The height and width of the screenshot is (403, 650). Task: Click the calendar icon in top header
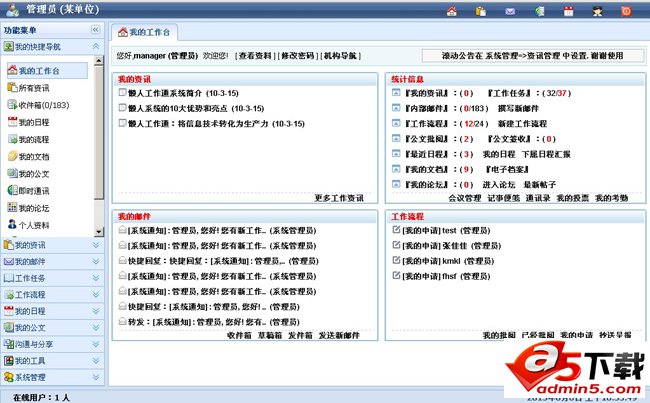tap(568, 11)
